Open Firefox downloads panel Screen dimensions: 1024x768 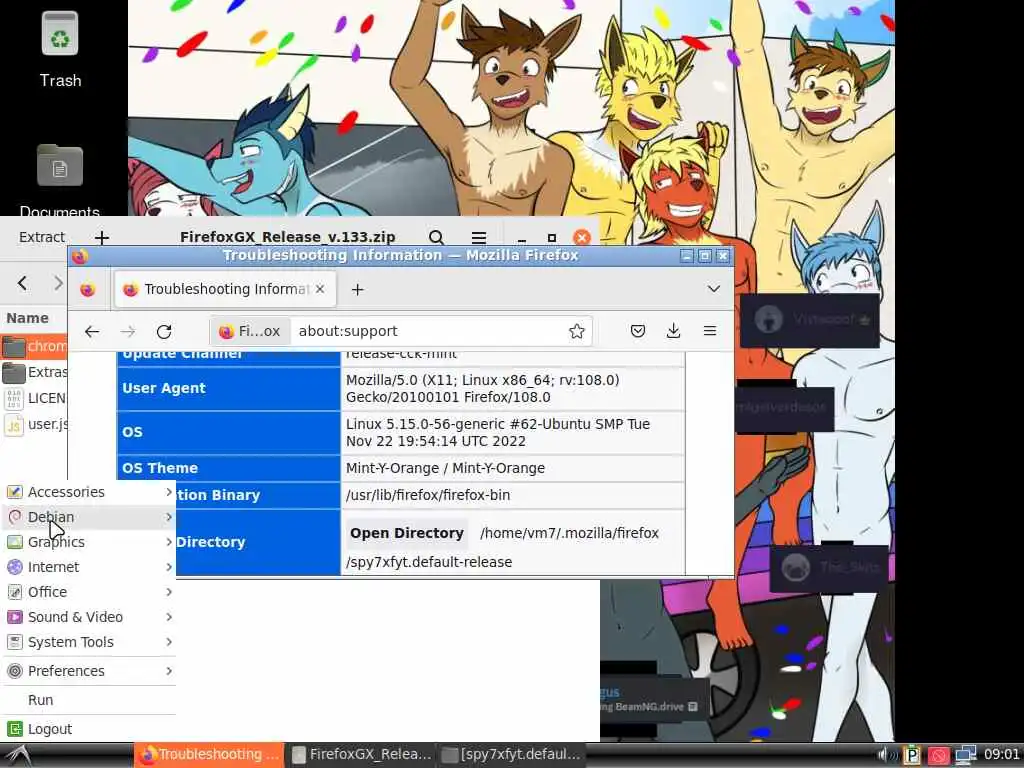673,331
